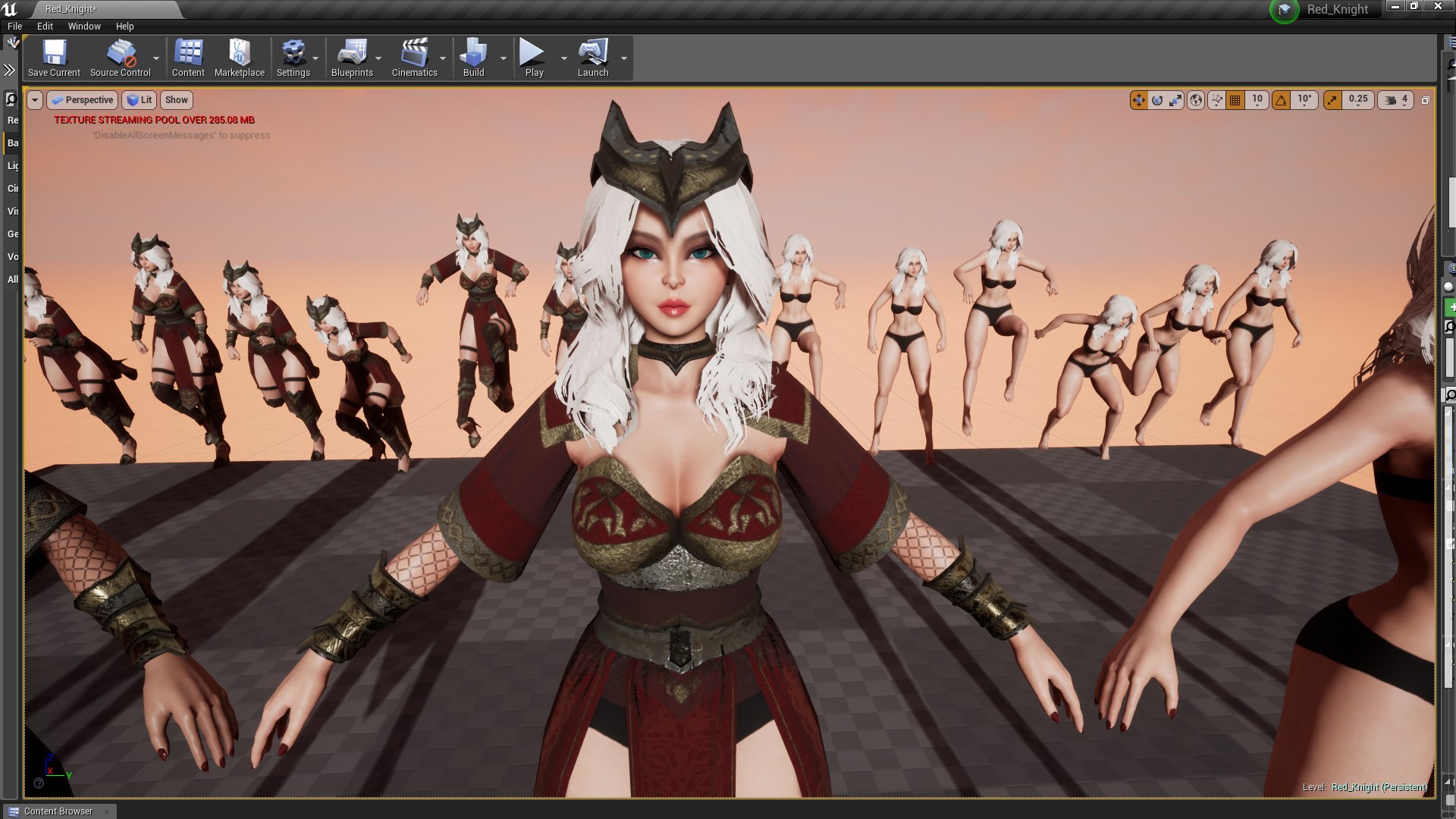
Task: Open viewport options arrow dropdown
Action: (x=34, y=100)
